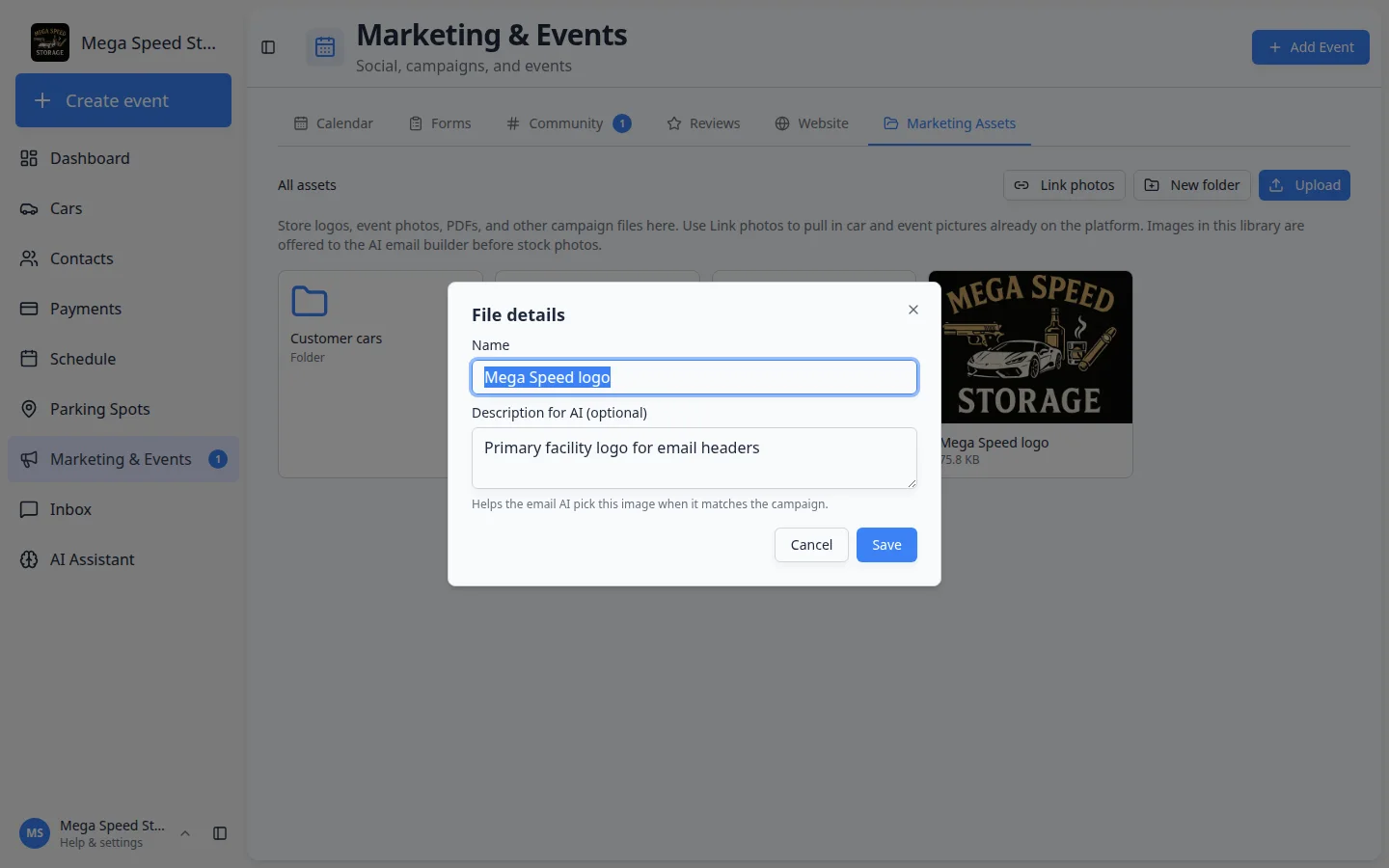Open the Reviews tab
The image size is (1389, 868).
(703, 123)
